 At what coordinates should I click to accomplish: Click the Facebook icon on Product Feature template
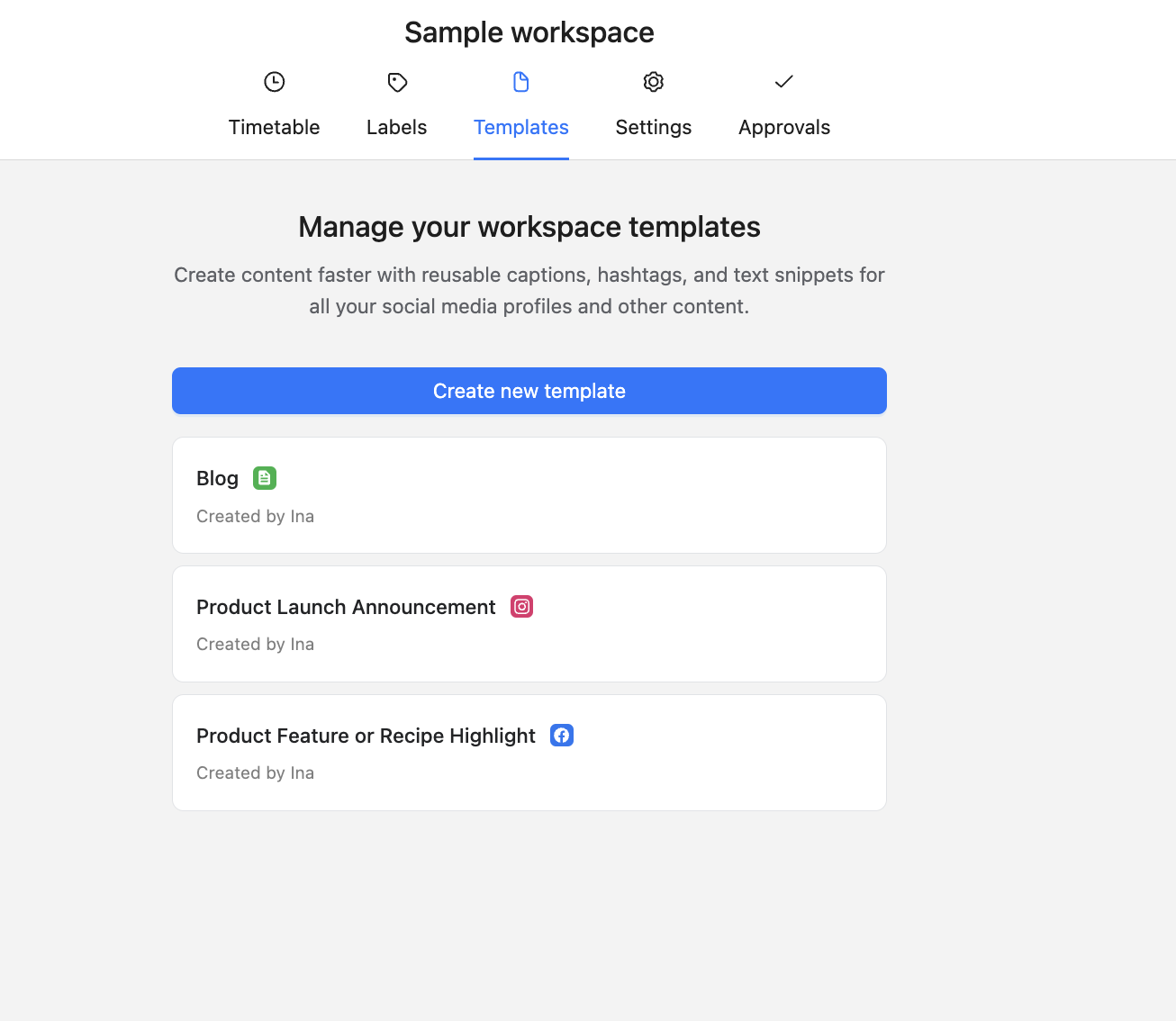562,736
